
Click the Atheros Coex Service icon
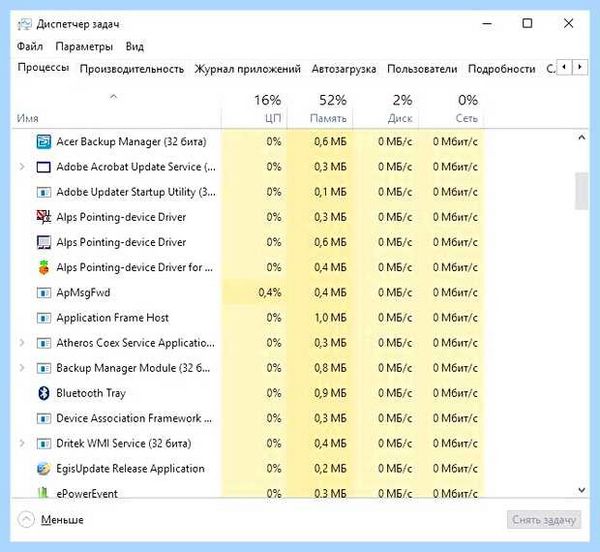pos(44,343)
